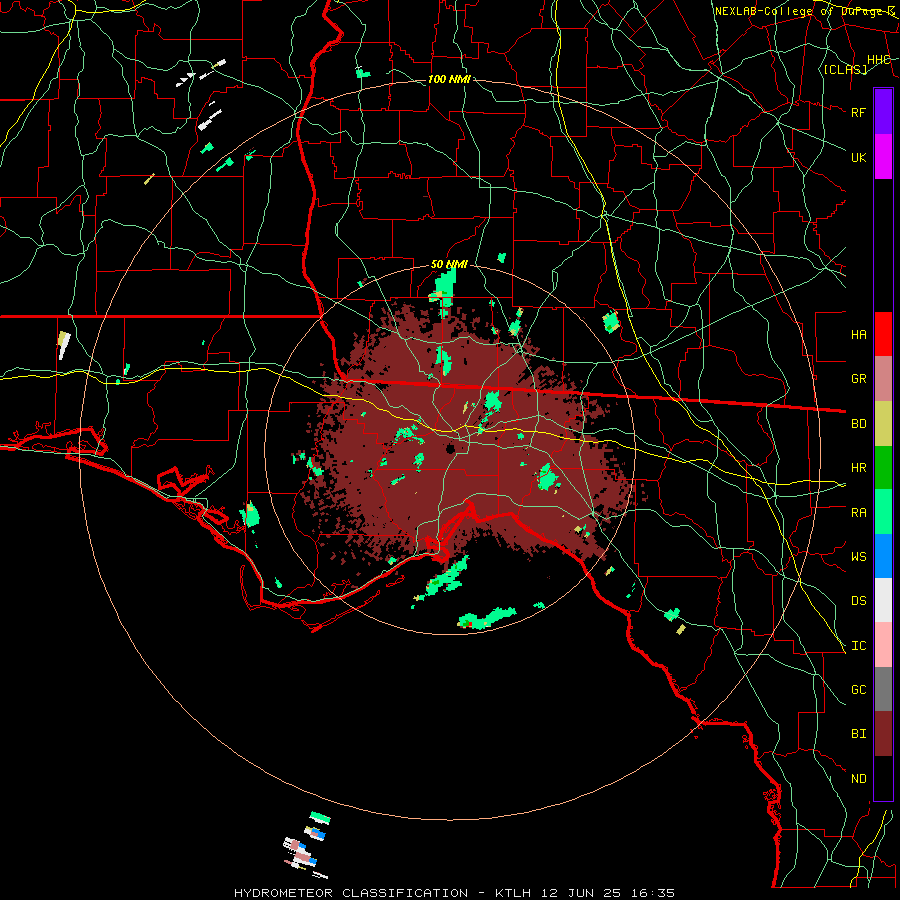Click the GR legend label

point(858,379)
